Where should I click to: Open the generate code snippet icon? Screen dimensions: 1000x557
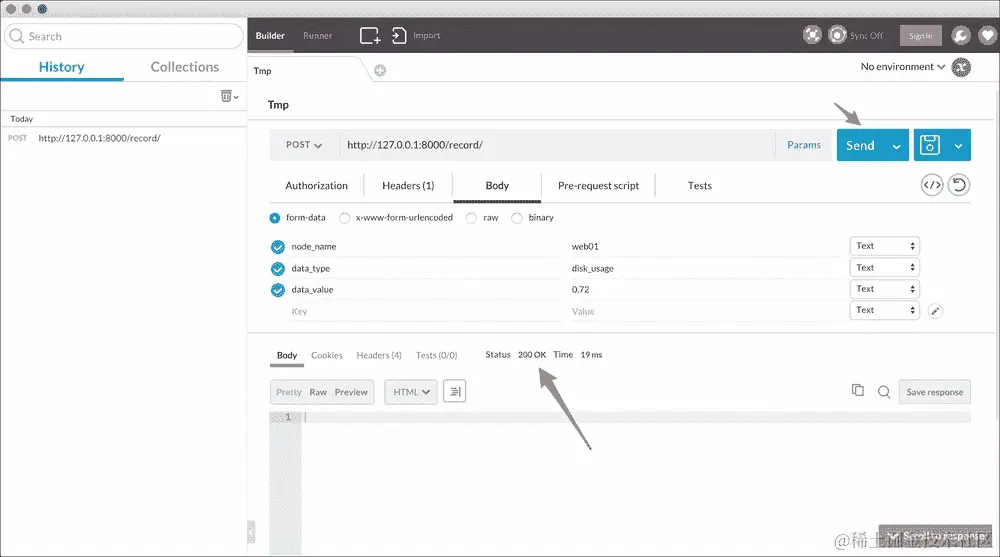coord(932,185)
